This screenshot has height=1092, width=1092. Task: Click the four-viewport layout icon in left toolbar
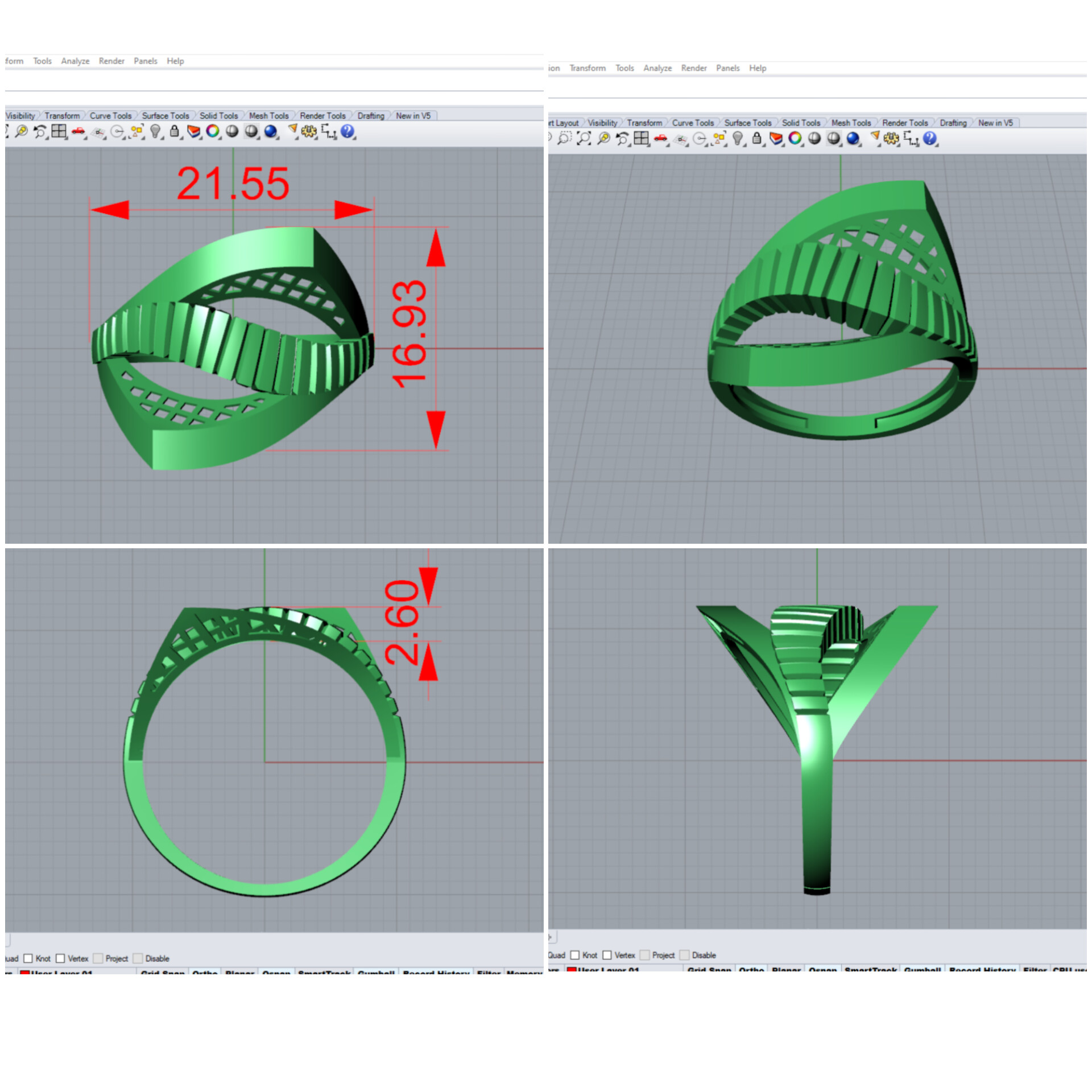click(x=59, y=131)
